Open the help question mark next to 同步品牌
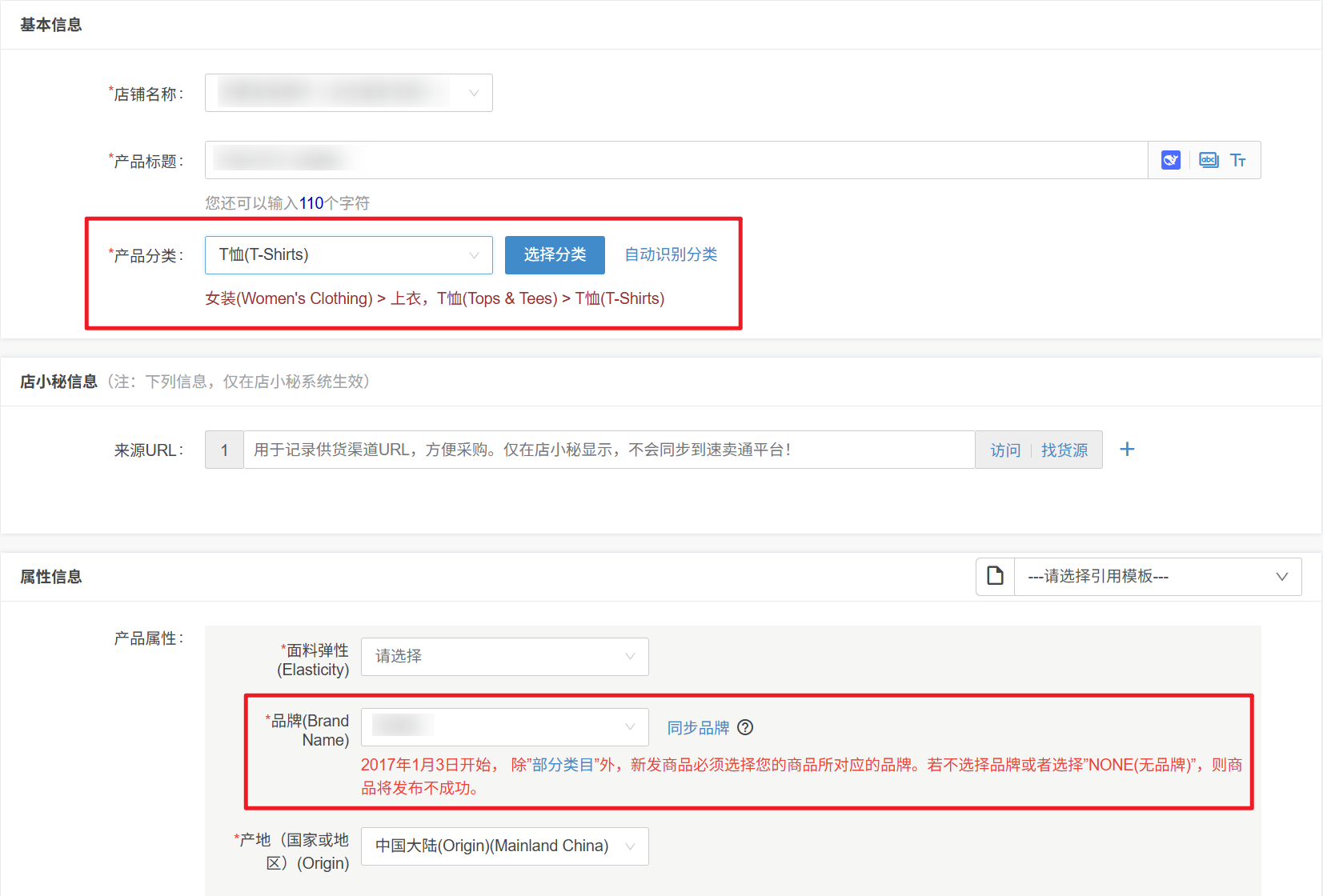Viewport: 1323px width, 896px height. tap(745, 727)
